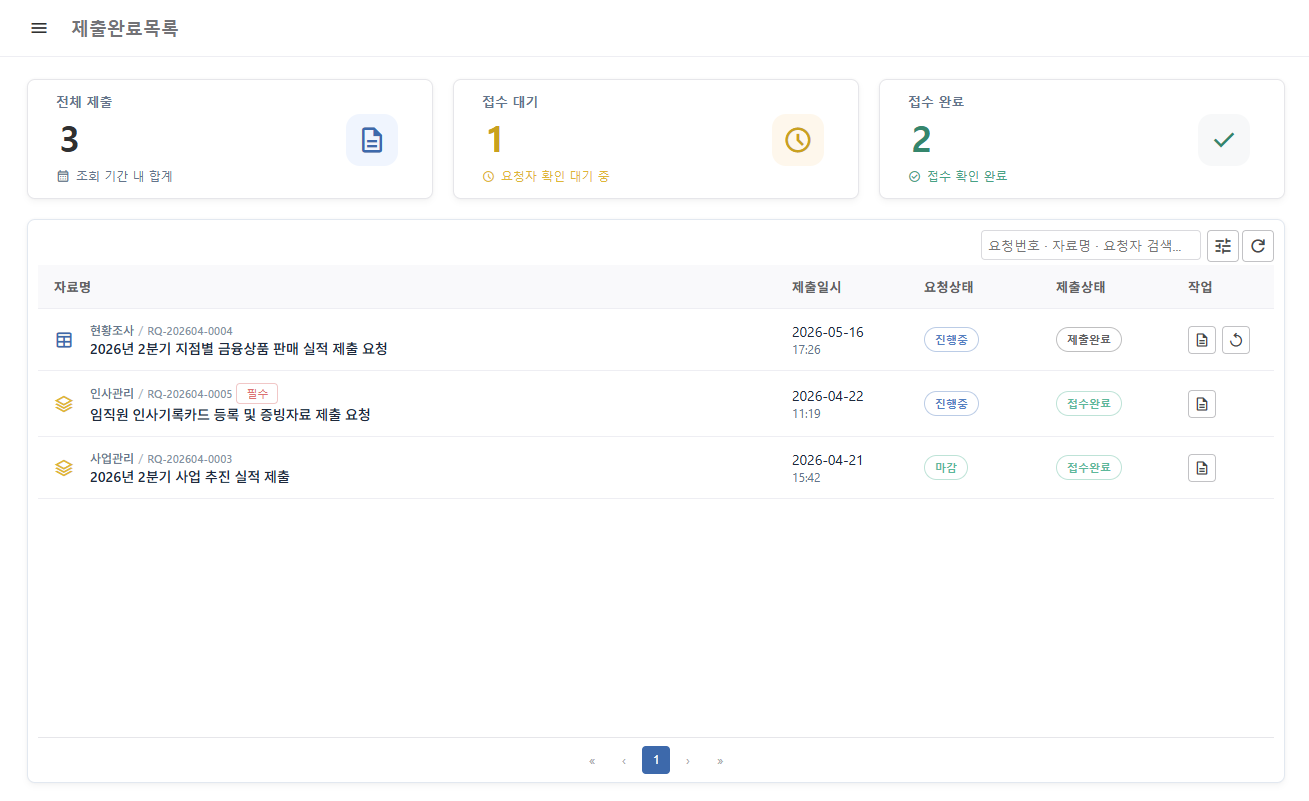Click the 2026-04-22 submission date
Image resolution: width=1309 pixels, height=801 pixels.
click(x=828, y=396)
